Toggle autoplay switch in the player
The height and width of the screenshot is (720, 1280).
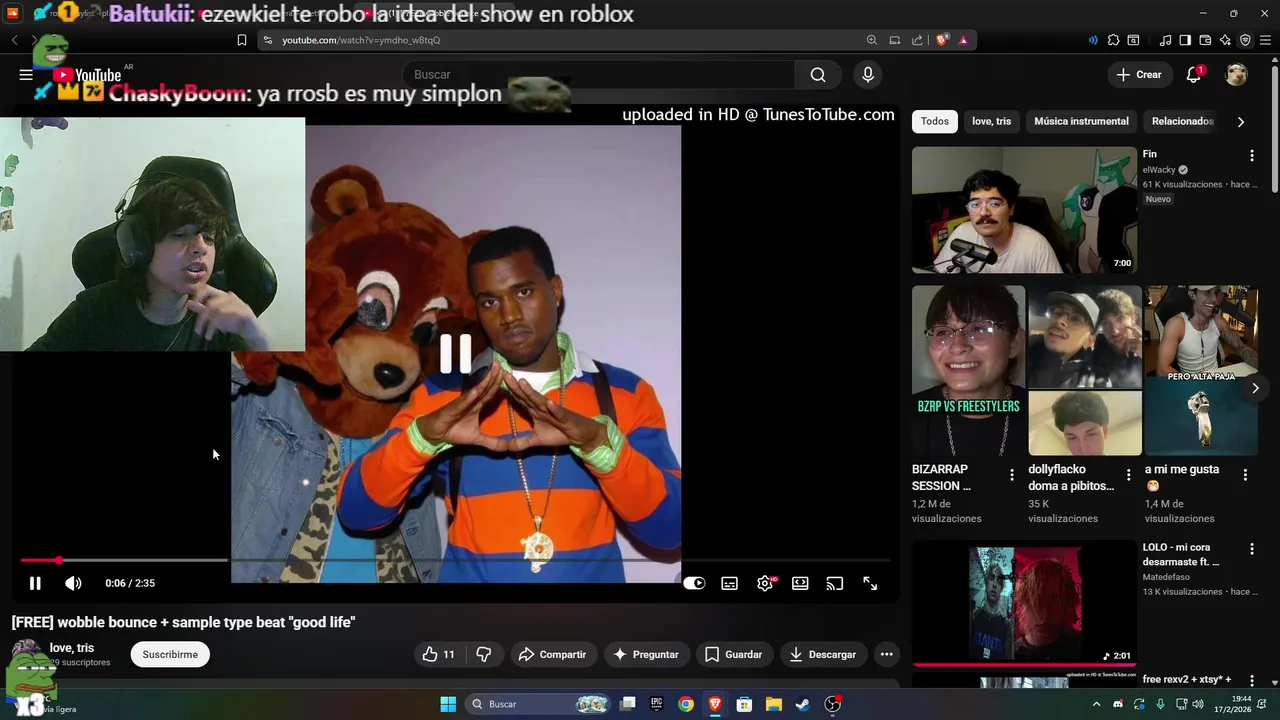(694, 583)
